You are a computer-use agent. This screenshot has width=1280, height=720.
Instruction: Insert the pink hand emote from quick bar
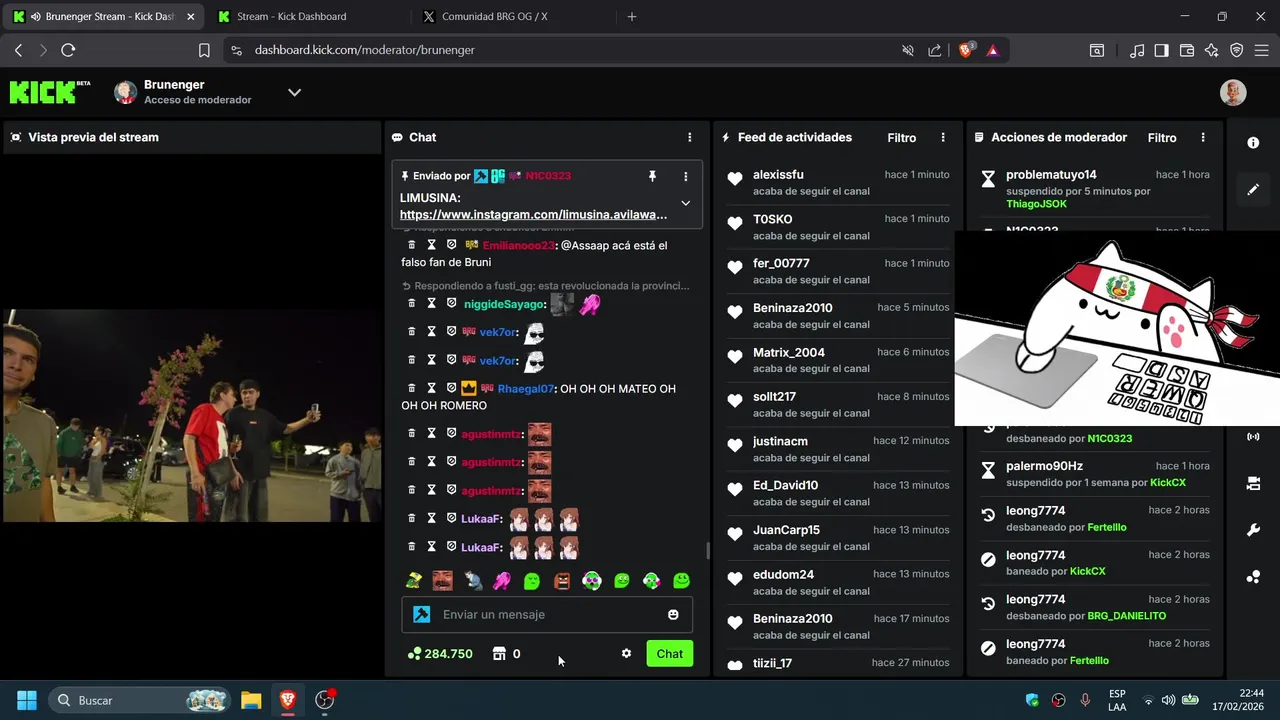tap(502, 580)
